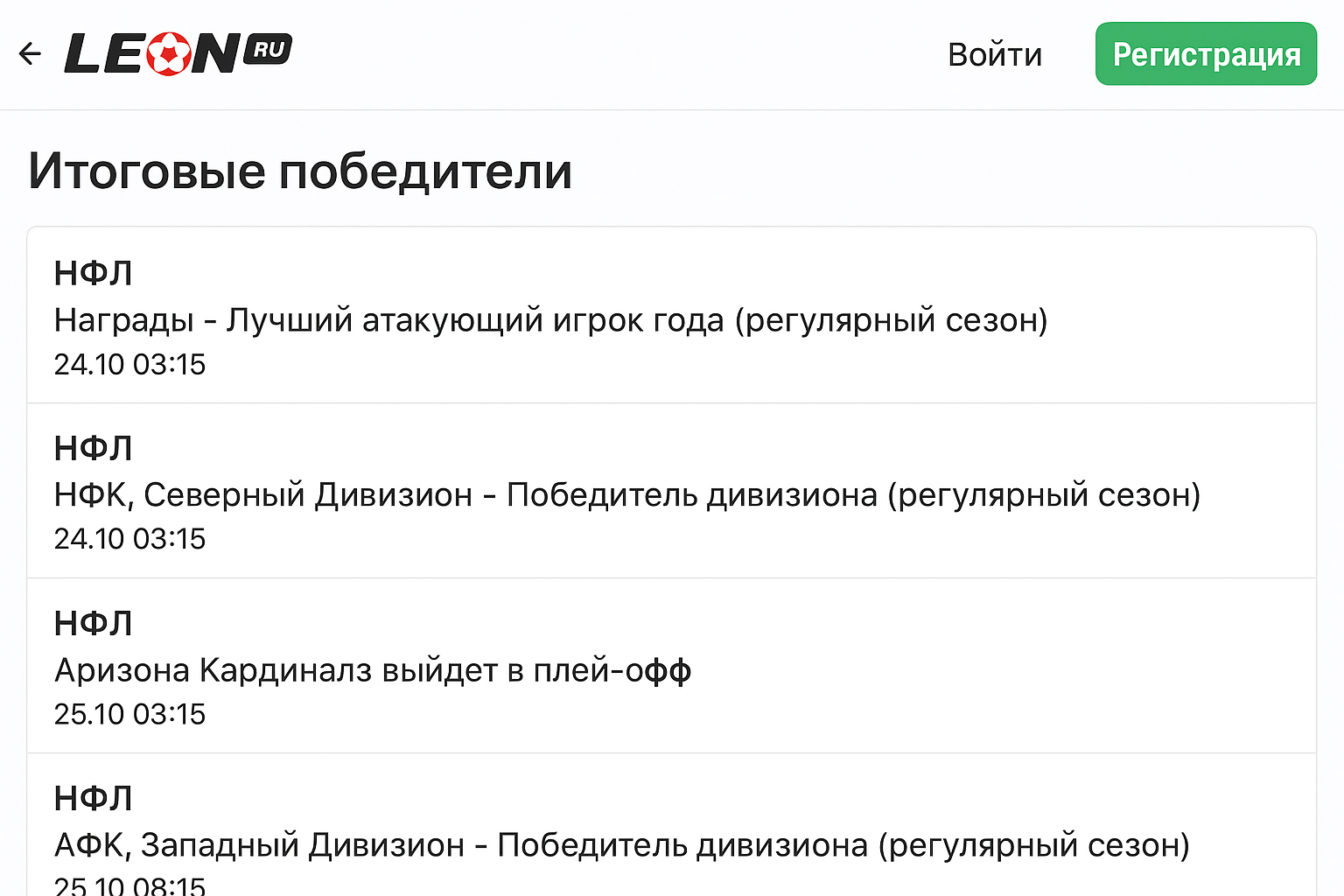Screen dimensions: 1344x896
Task: Click НФЛ label above АФК, Западный Дивизион
Action: (x=93, y=799)
